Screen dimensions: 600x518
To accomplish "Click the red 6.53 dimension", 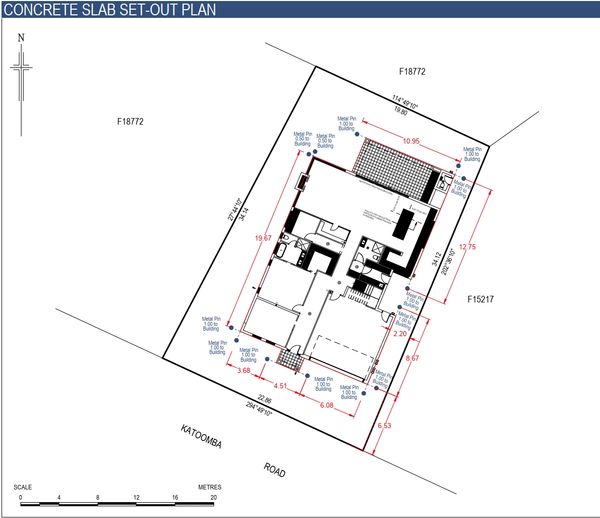I will point(384,425).
